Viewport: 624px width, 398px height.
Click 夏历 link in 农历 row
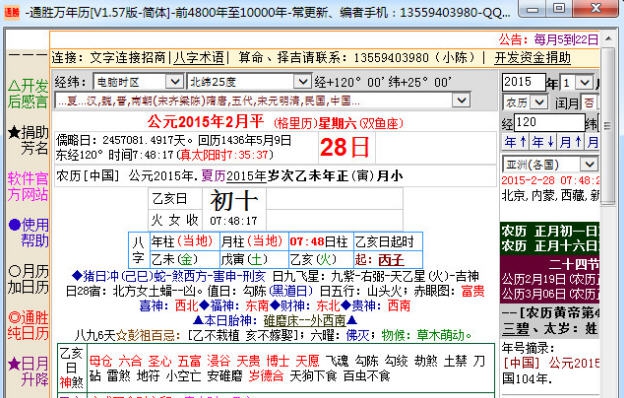click(214, 176)
